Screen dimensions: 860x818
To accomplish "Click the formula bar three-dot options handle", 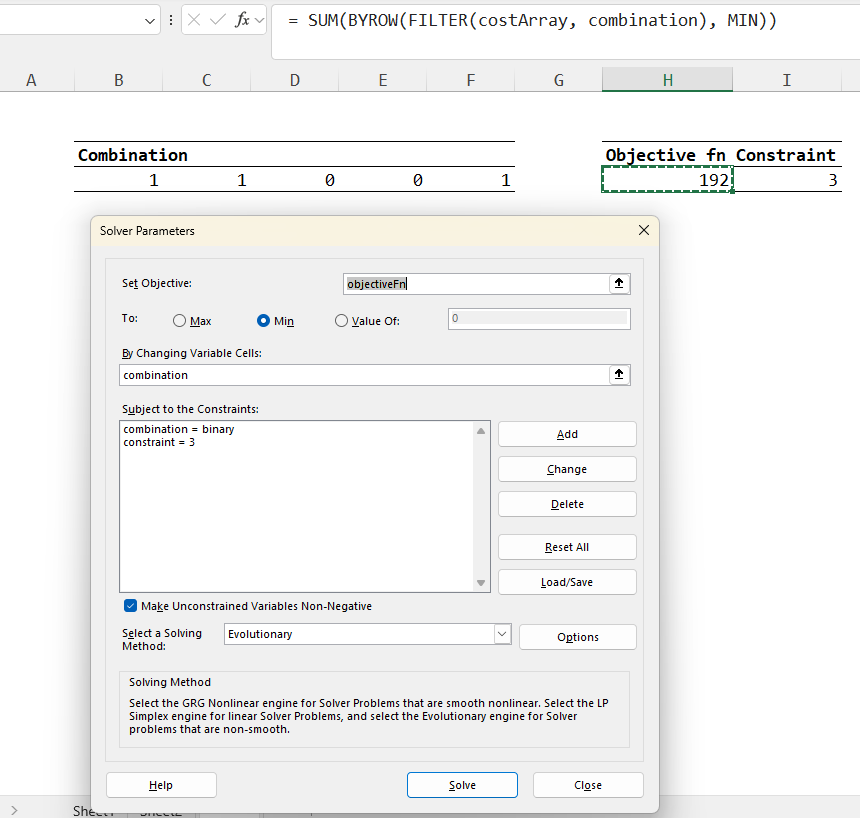I will (x=171, y=20).
